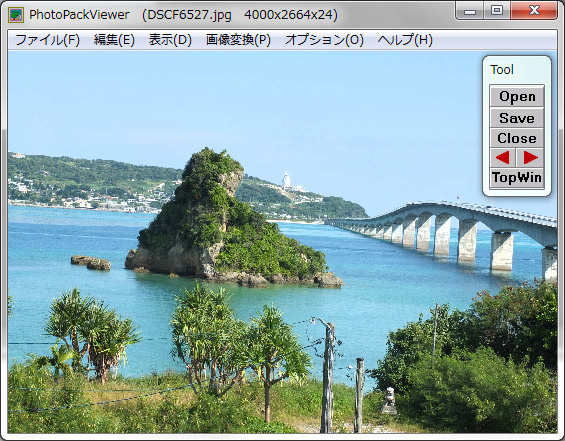Click the white lighthouse in the photo
This screenshot has height=441, width=565.
[286, 180]
